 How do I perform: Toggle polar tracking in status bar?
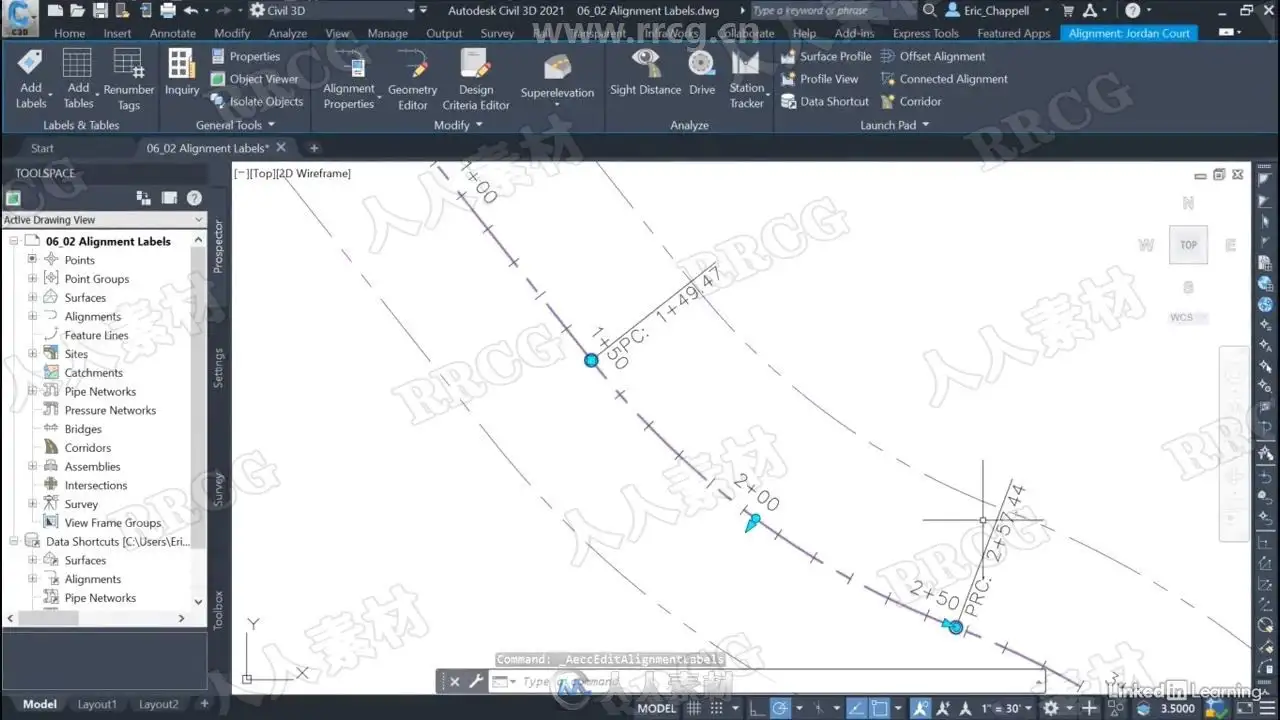780,708
